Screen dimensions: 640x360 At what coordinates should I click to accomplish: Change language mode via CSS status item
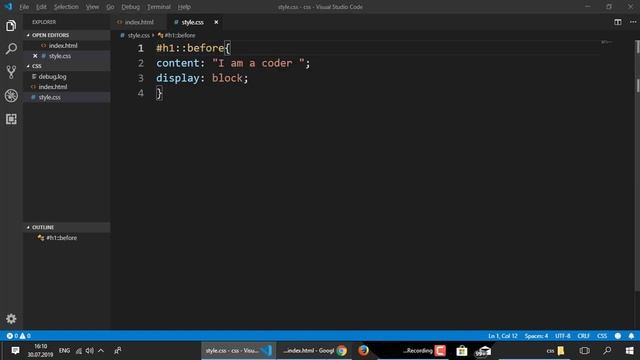coord(602,336)
